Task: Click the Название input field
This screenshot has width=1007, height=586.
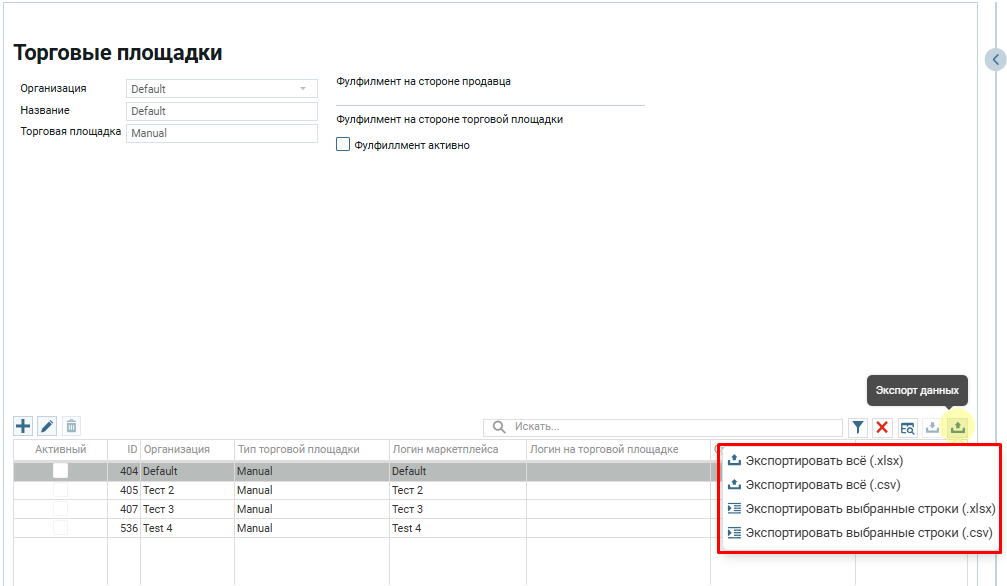Action: [221, 111]
